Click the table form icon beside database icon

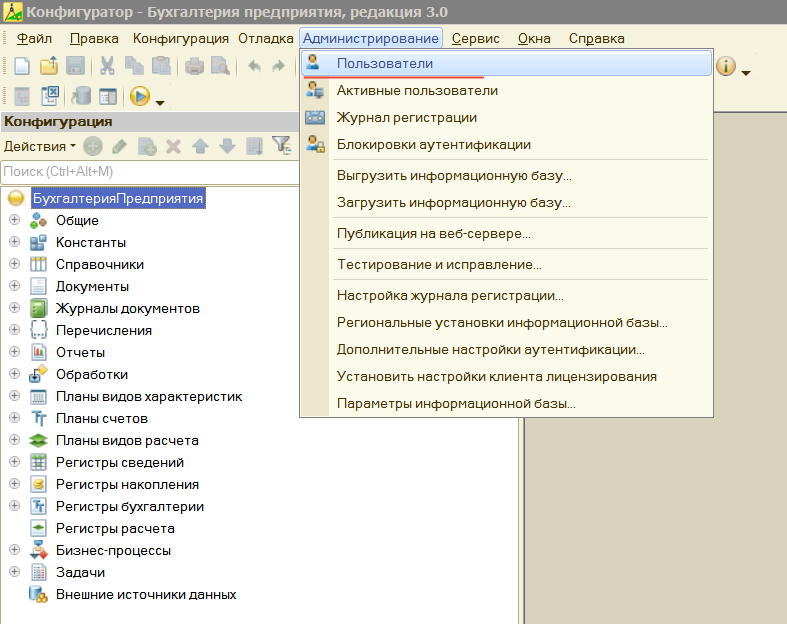click(x=108, y=96)
